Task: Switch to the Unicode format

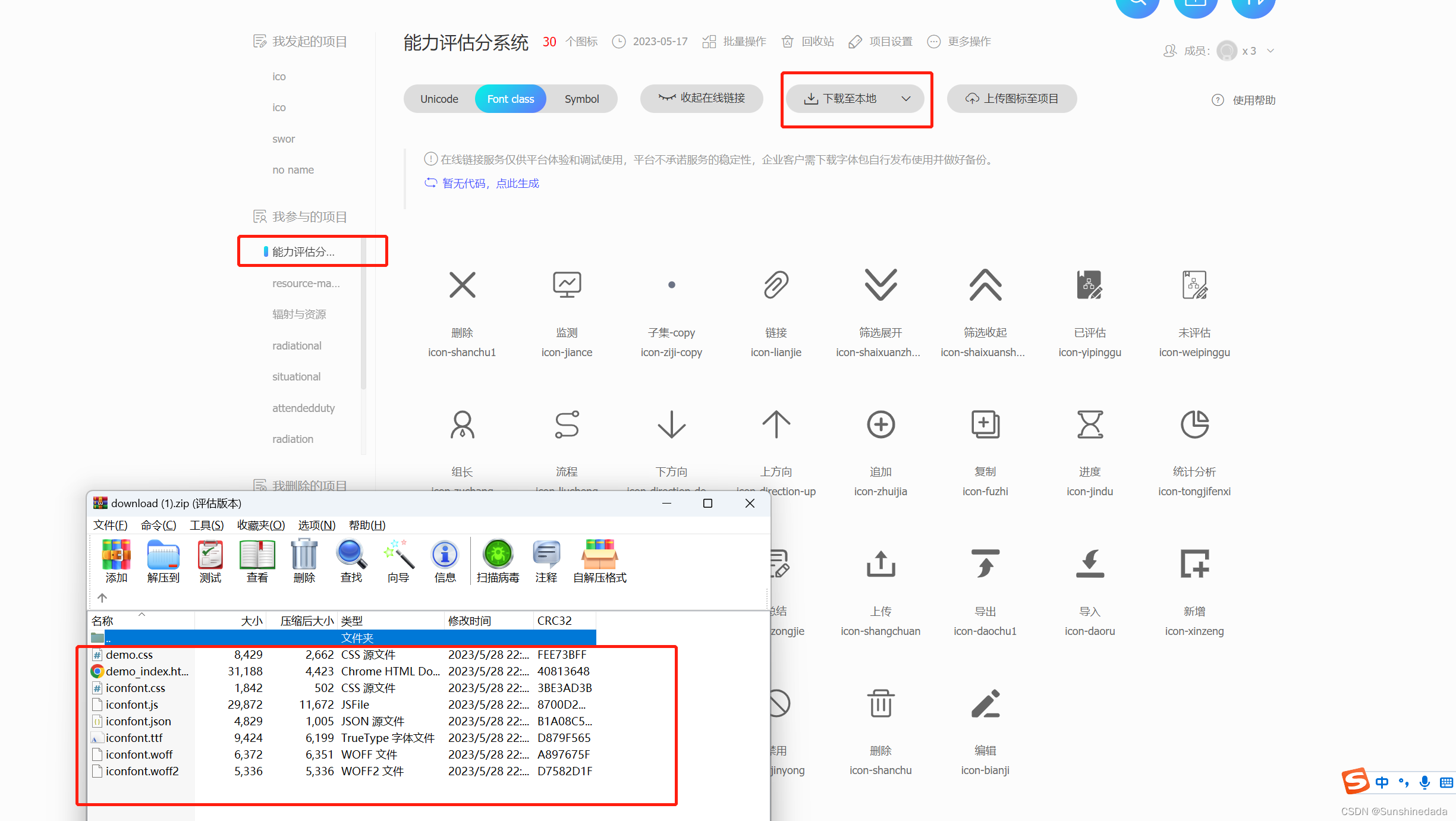Action: 439,99
